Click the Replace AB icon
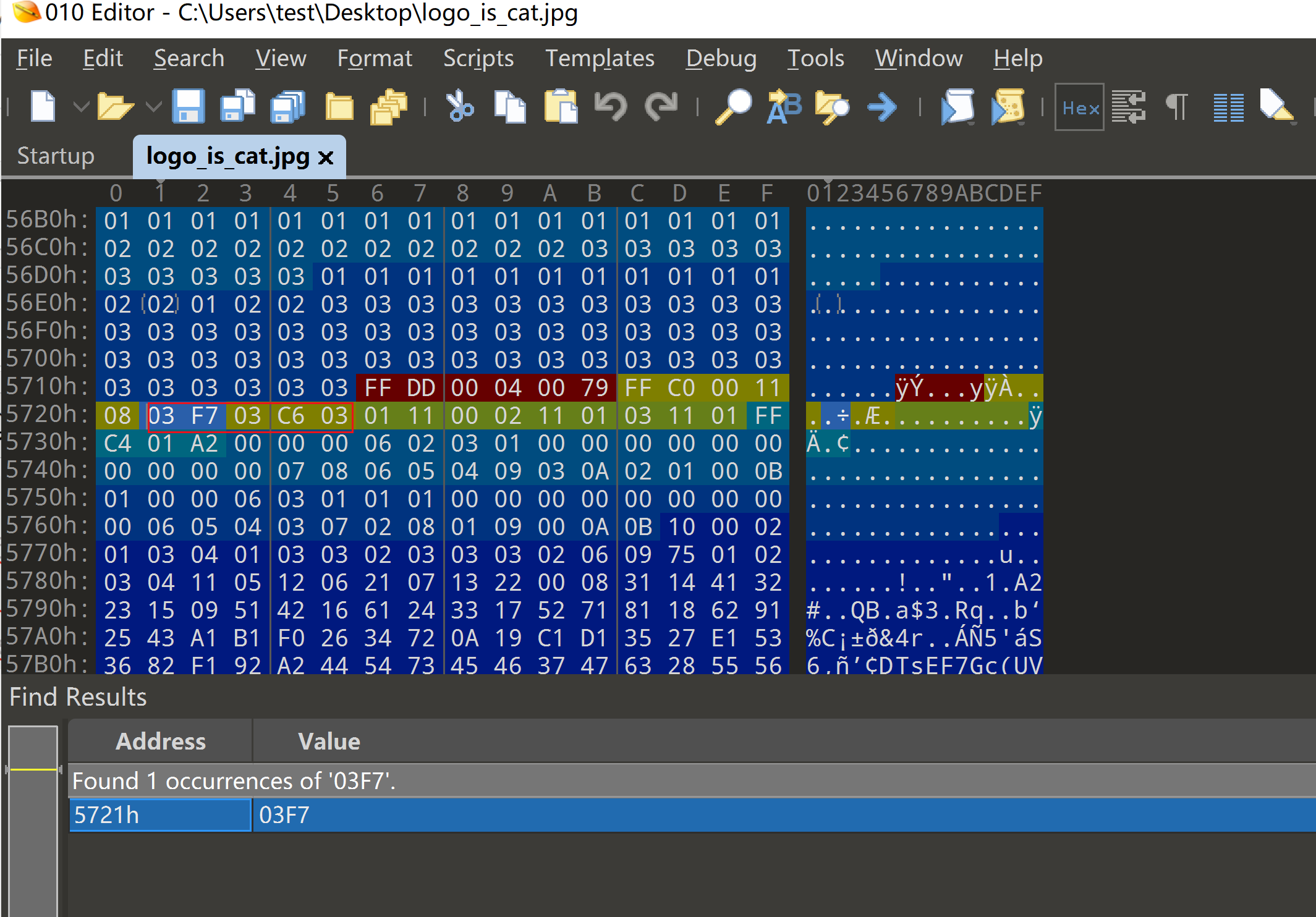This screenshot has width=1316, height=917. tap(783, 107)
